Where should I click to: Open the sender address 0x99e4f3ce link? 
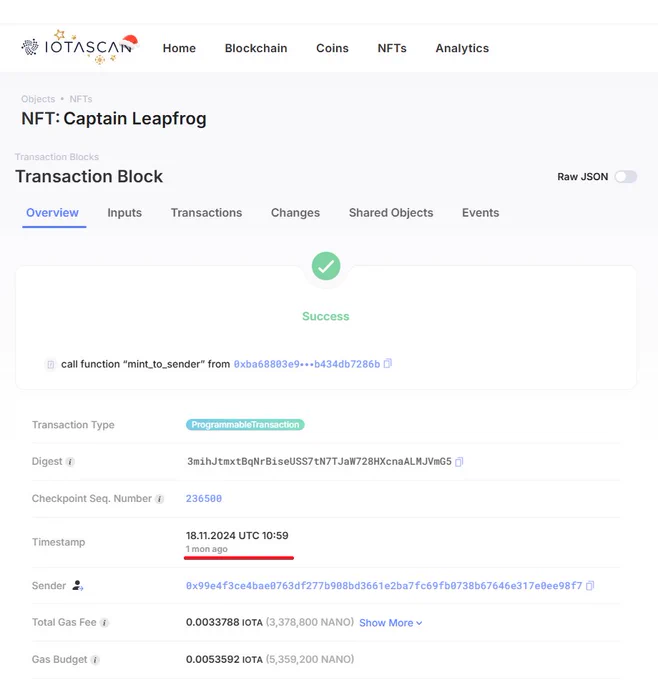[384, 586]
